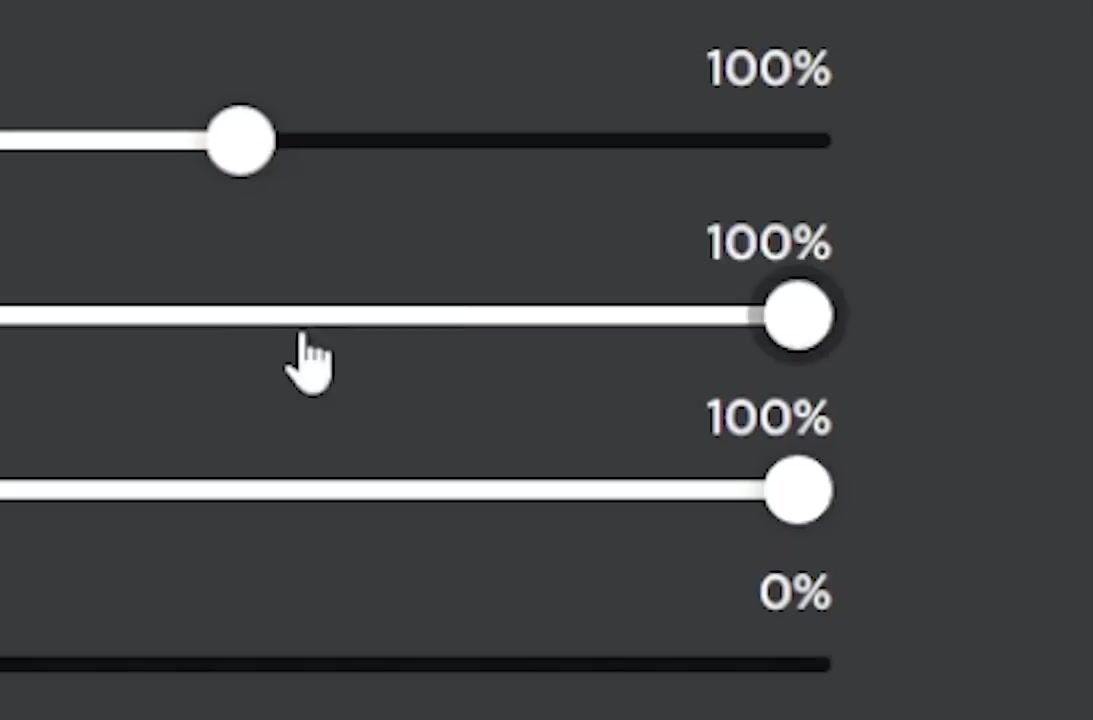Screen dimensions: 1093x720
Task: Click the 0% value label
Action: (x=795, y=592)
